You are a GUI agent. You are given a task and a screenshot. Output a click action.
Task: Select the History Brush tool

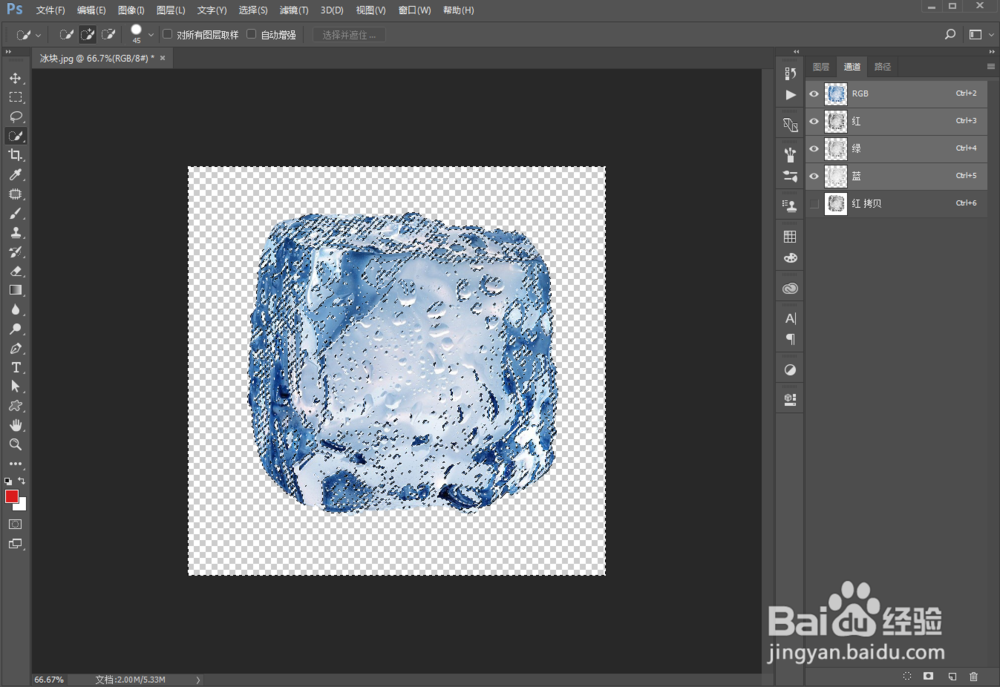(15, 251)
